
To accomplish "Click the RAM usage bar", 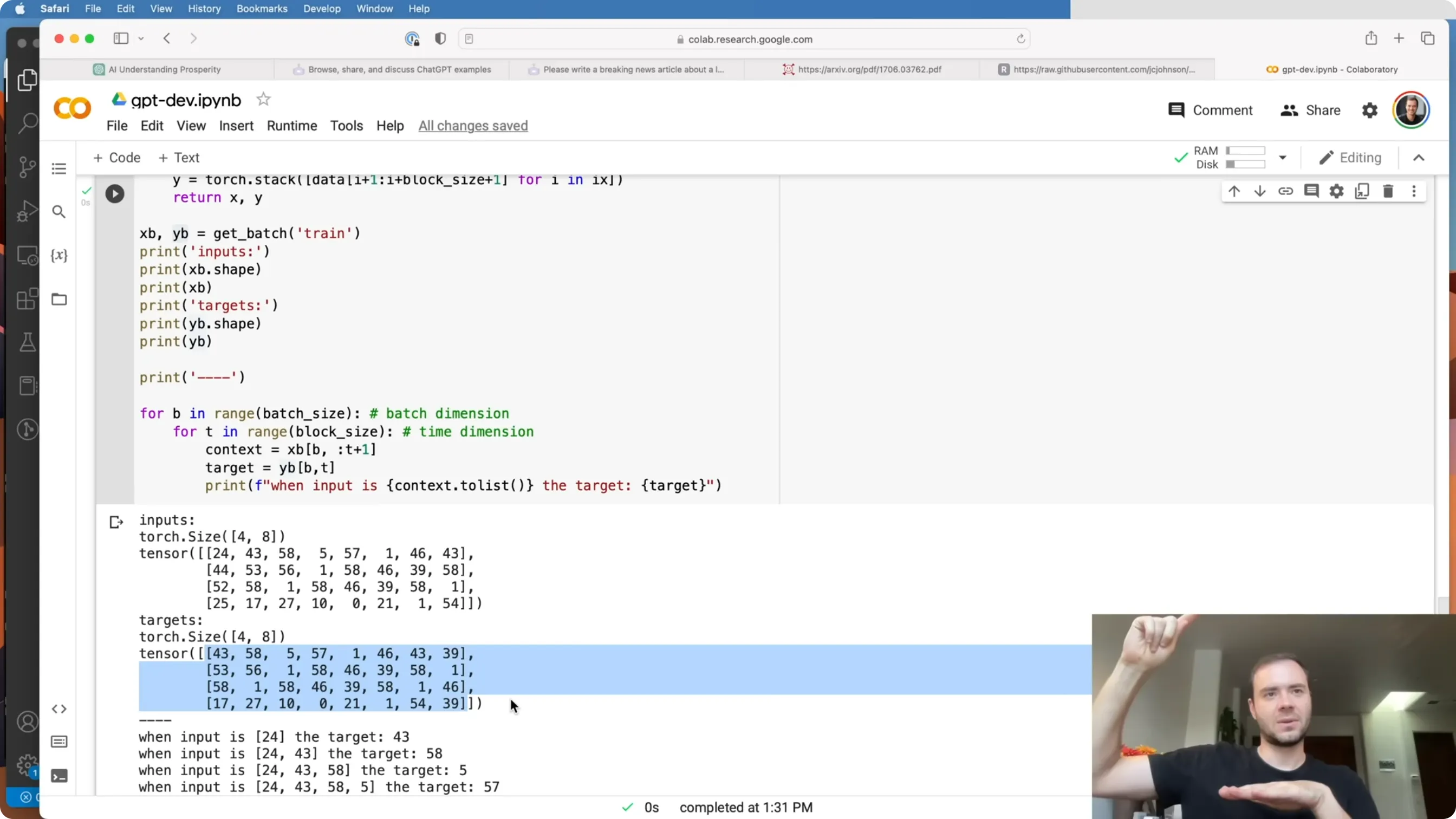I will point(1245,151).
